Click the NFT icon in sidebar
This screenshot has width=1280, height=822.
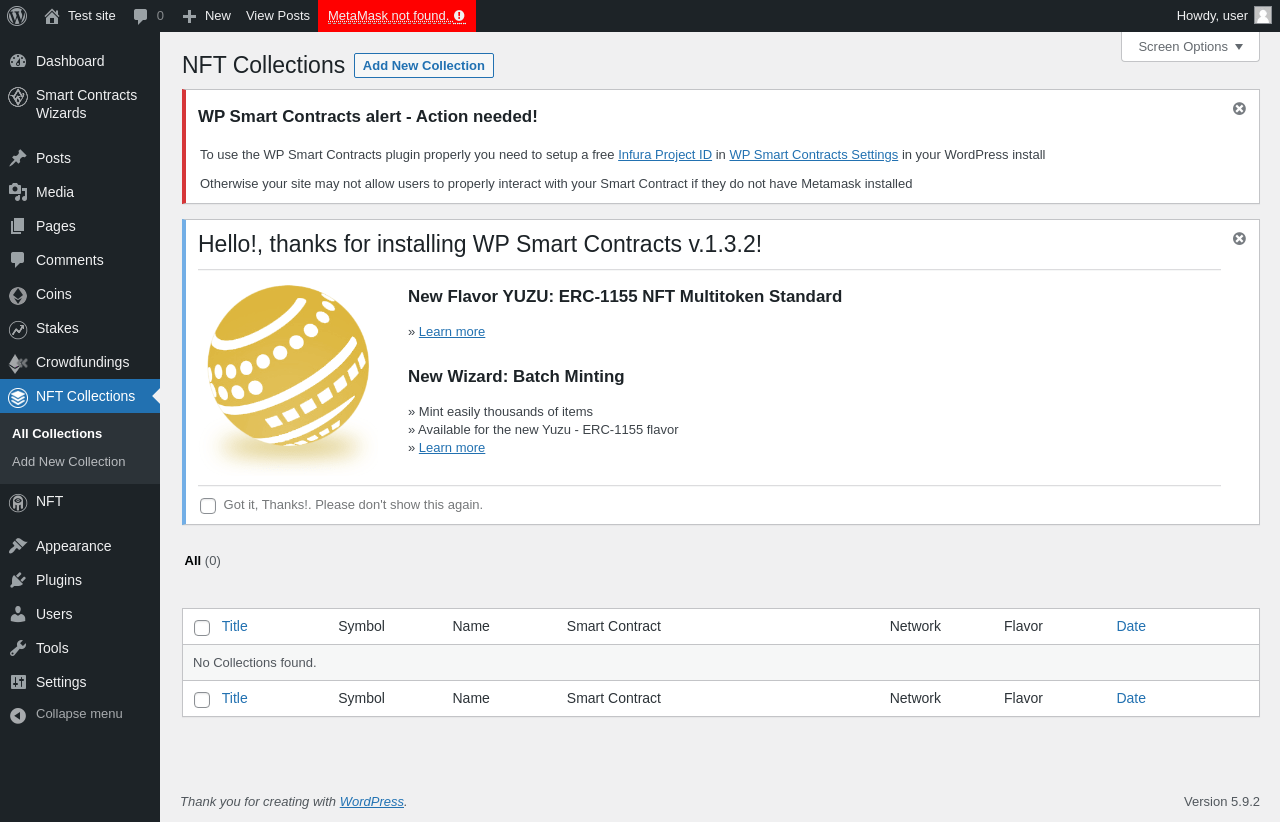(x=18, y=503)
